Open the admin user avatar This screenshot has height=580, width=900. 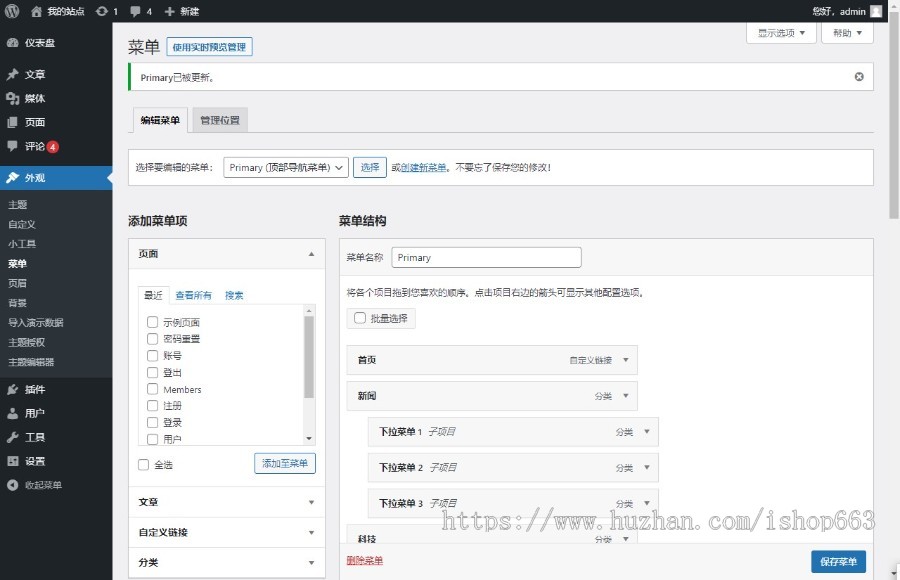(x=876, y=11)
